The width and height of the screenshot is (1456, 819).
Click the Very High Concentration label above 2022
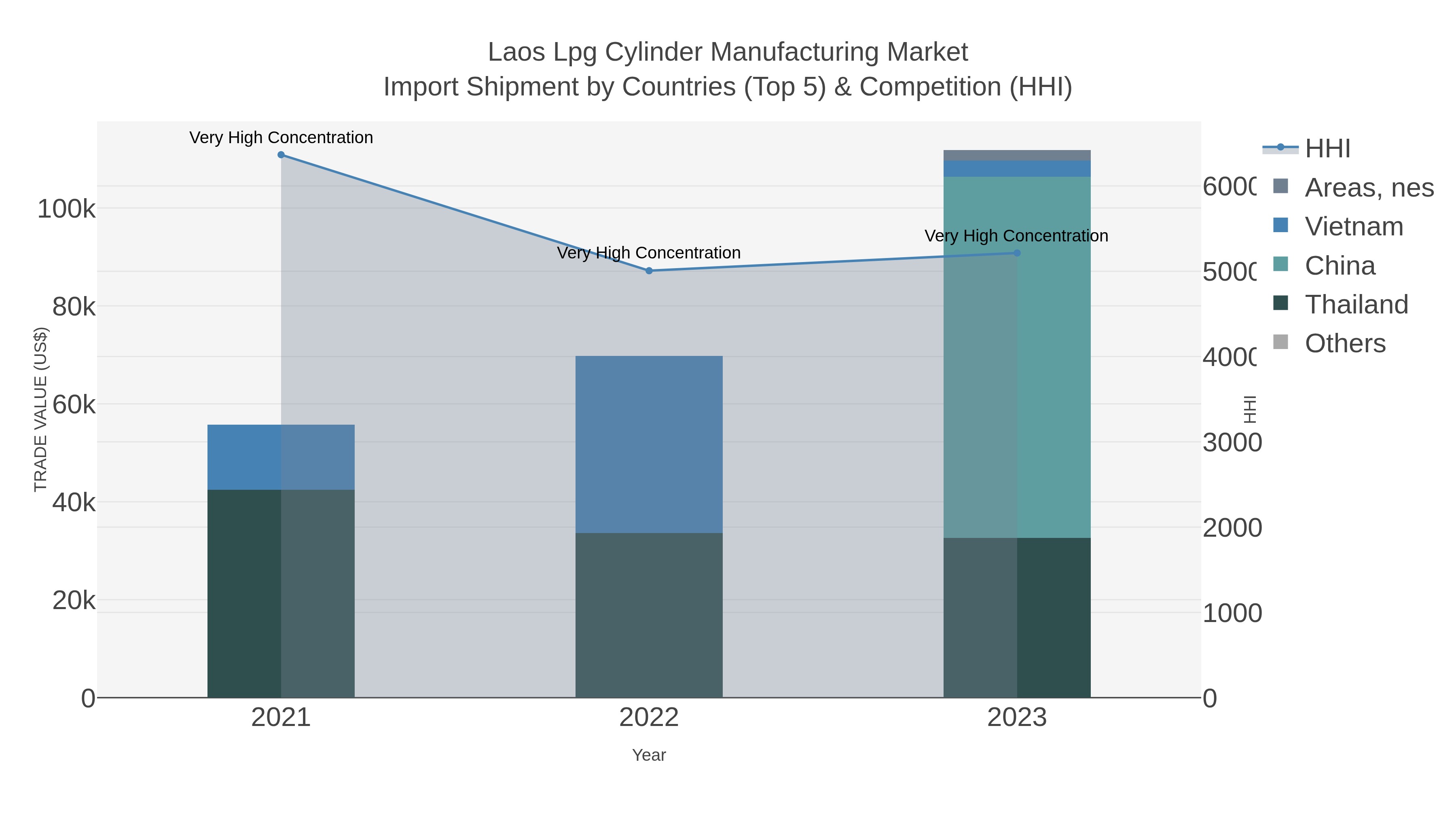649,253
